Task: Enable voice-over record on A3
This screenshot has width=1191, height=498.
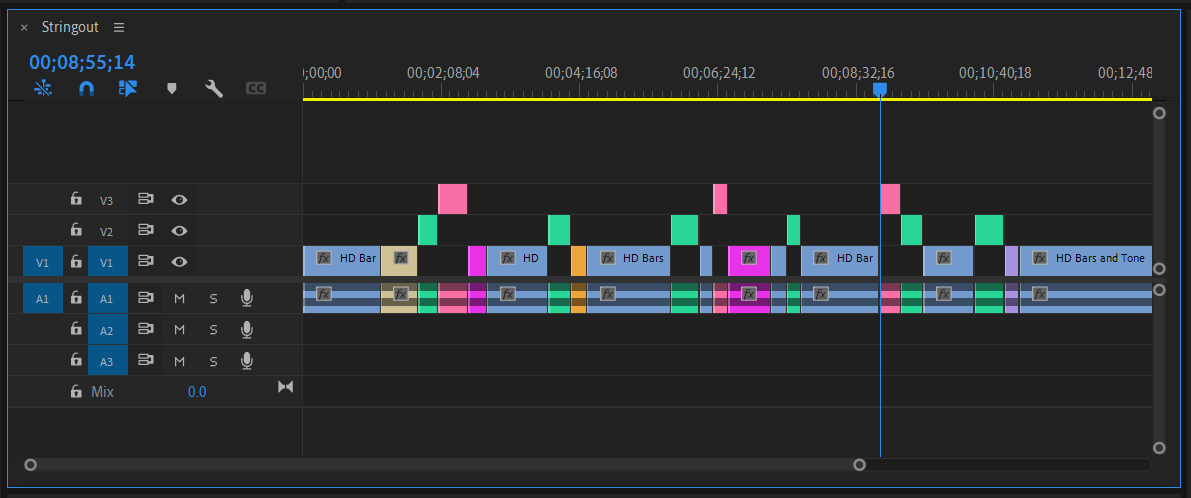Action: (247, 361)
